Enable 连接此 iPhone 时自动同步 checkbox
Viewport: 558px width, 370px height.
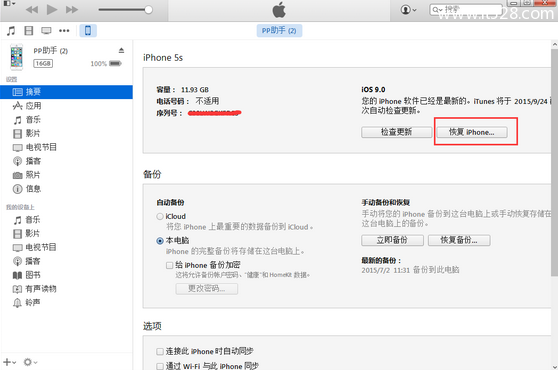click(160, 352)
